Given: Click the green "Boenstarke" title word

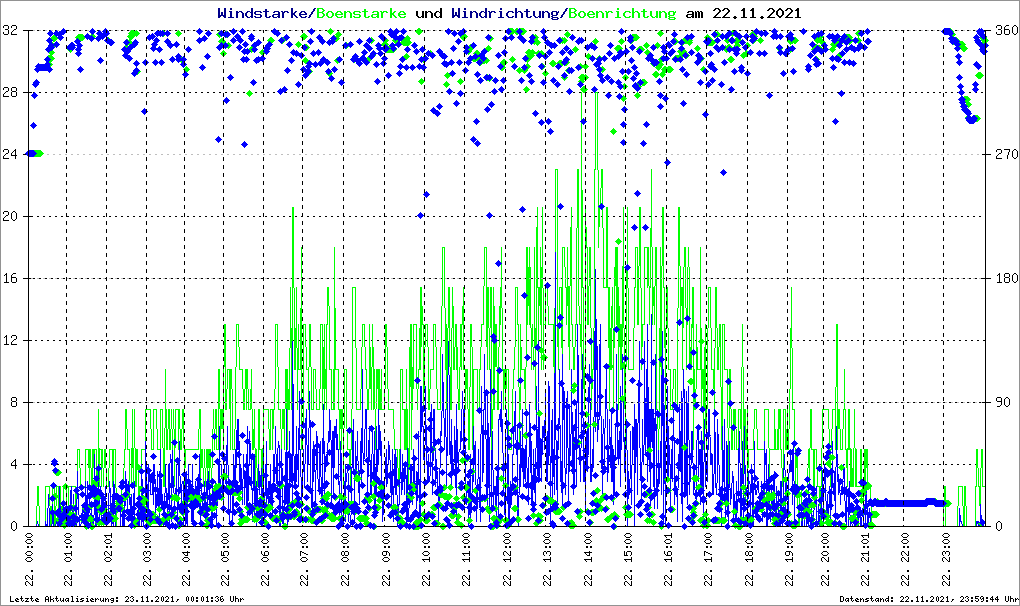Looking at the screenshot, I should point(361,13).
